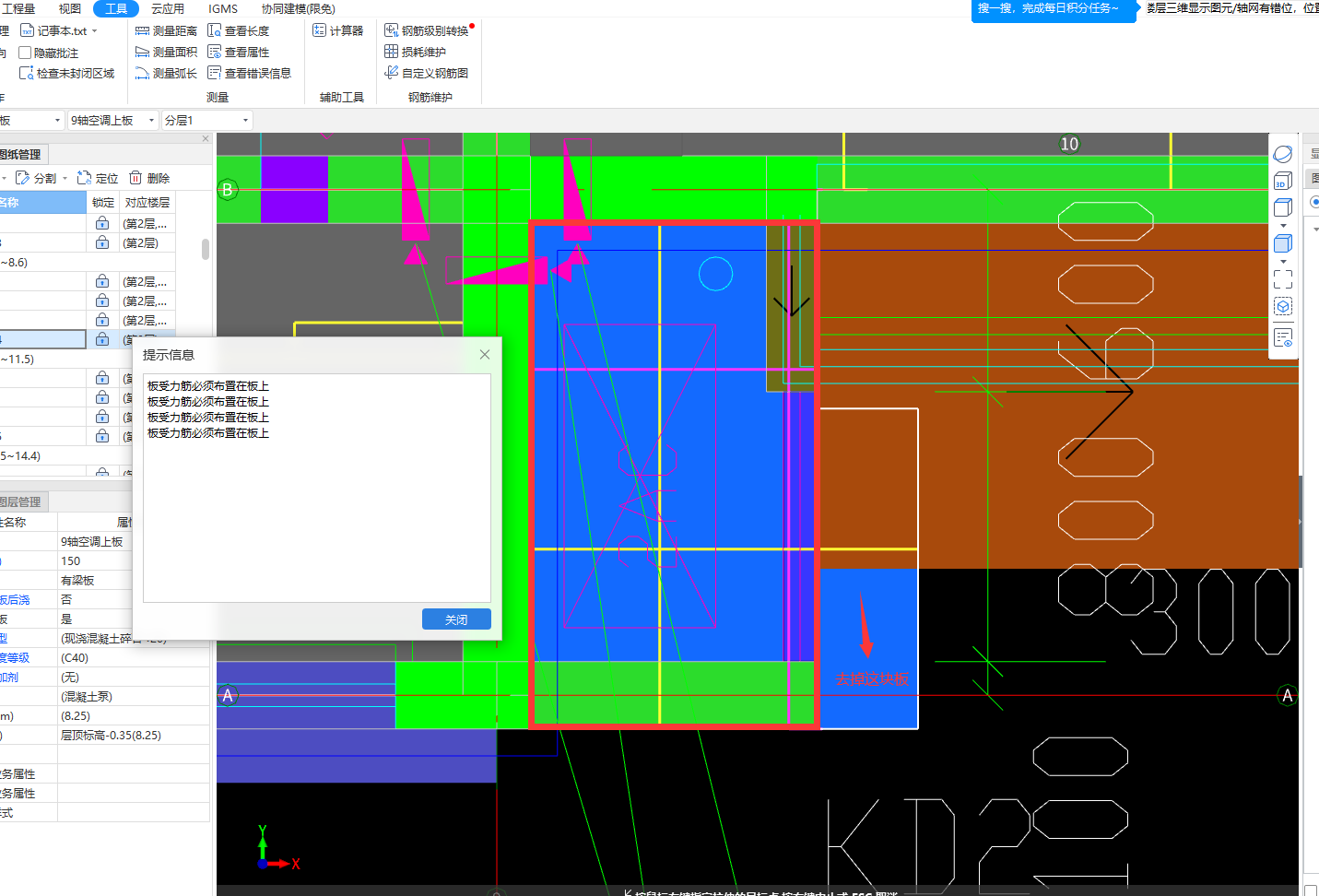Run 检查未封闭区域 unclosed region check

[67, 73]
